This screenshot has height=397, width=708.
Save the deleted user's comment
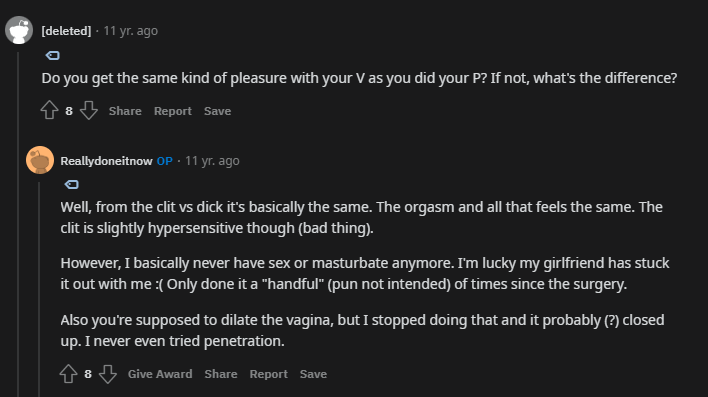tap(217, 111)
